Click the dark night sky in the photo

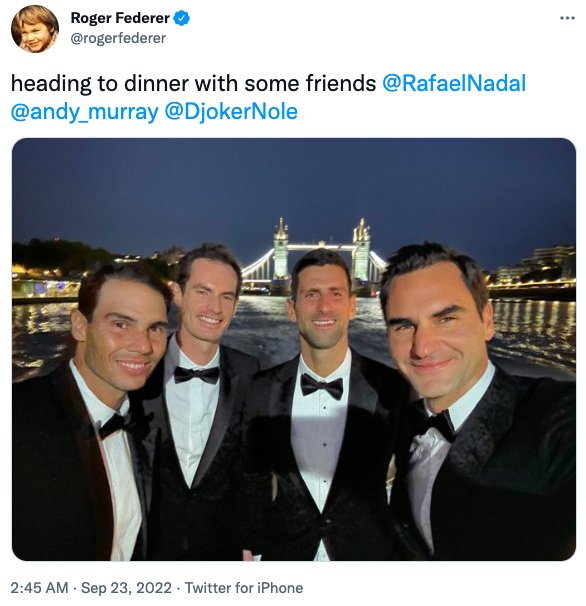(294, 182)
